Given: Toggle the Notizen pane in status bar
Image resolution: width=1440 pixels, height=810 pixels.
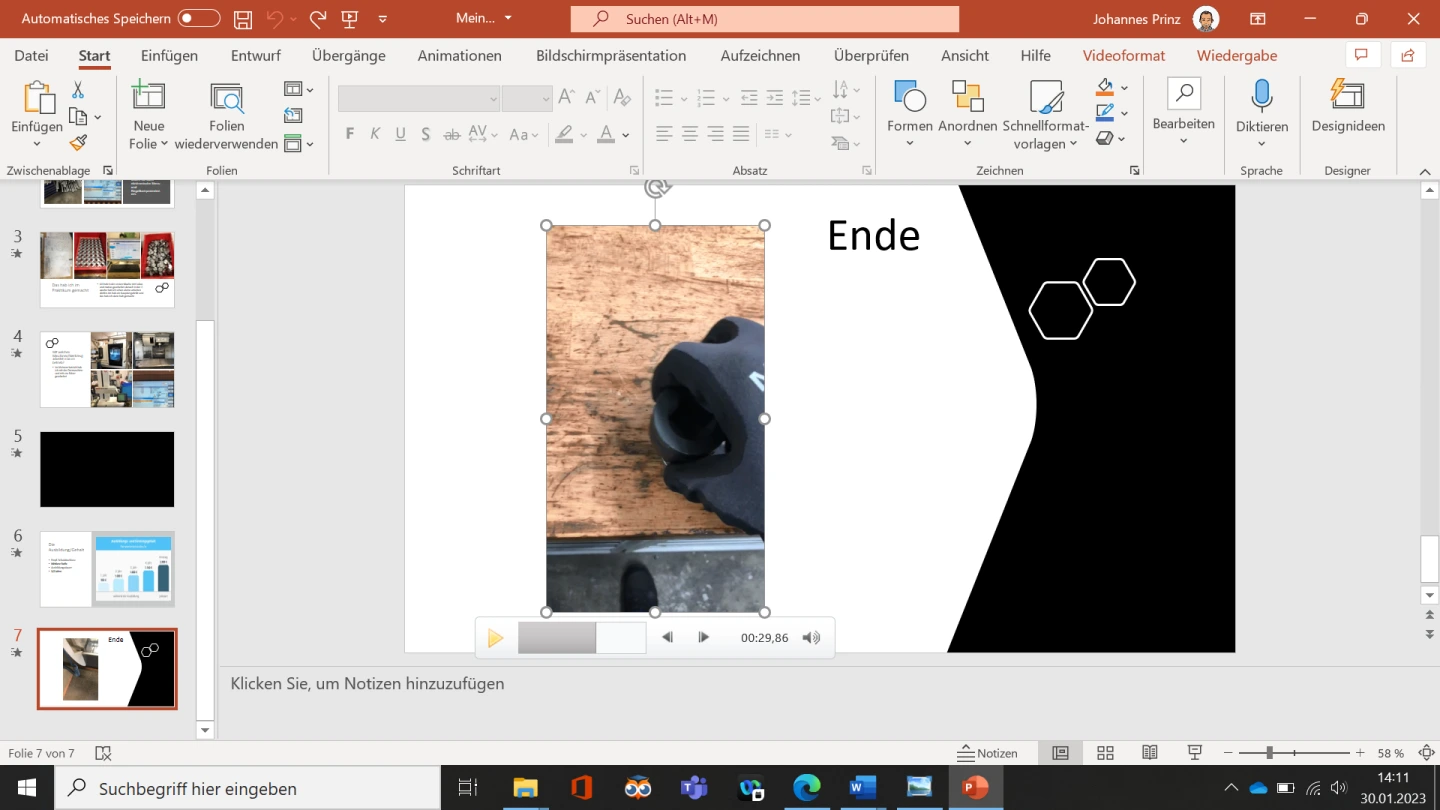Looking at the screenshot, I should 987,753.
